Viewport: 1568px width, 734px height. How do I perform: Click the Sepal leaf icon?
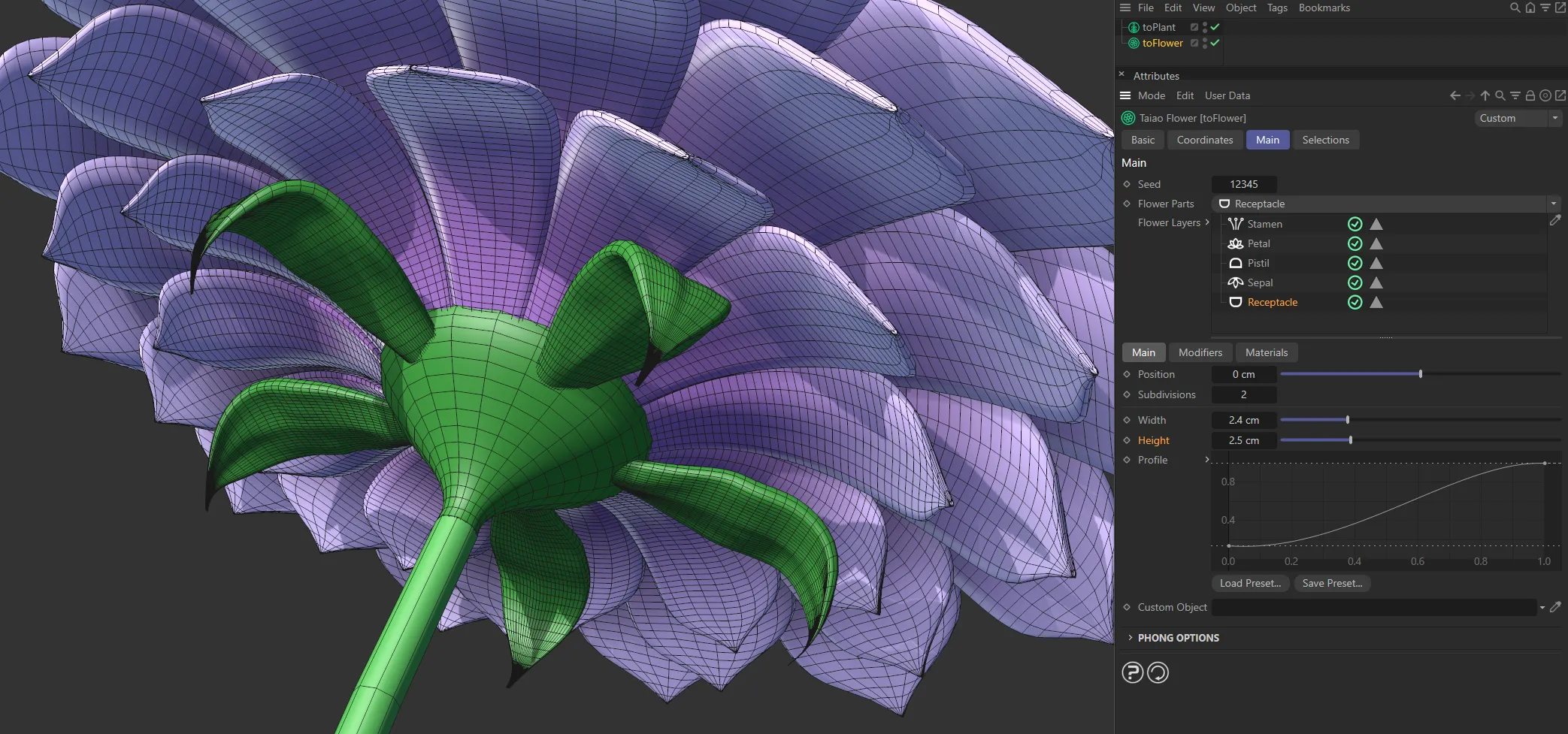(1235, 282)
